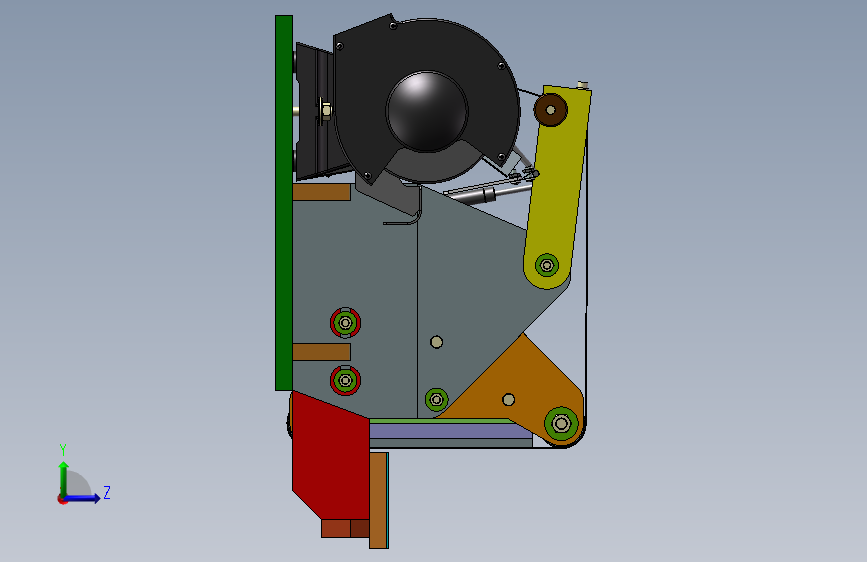
Task: Select the red origin ball of the triad
Action: click(61, 499)
